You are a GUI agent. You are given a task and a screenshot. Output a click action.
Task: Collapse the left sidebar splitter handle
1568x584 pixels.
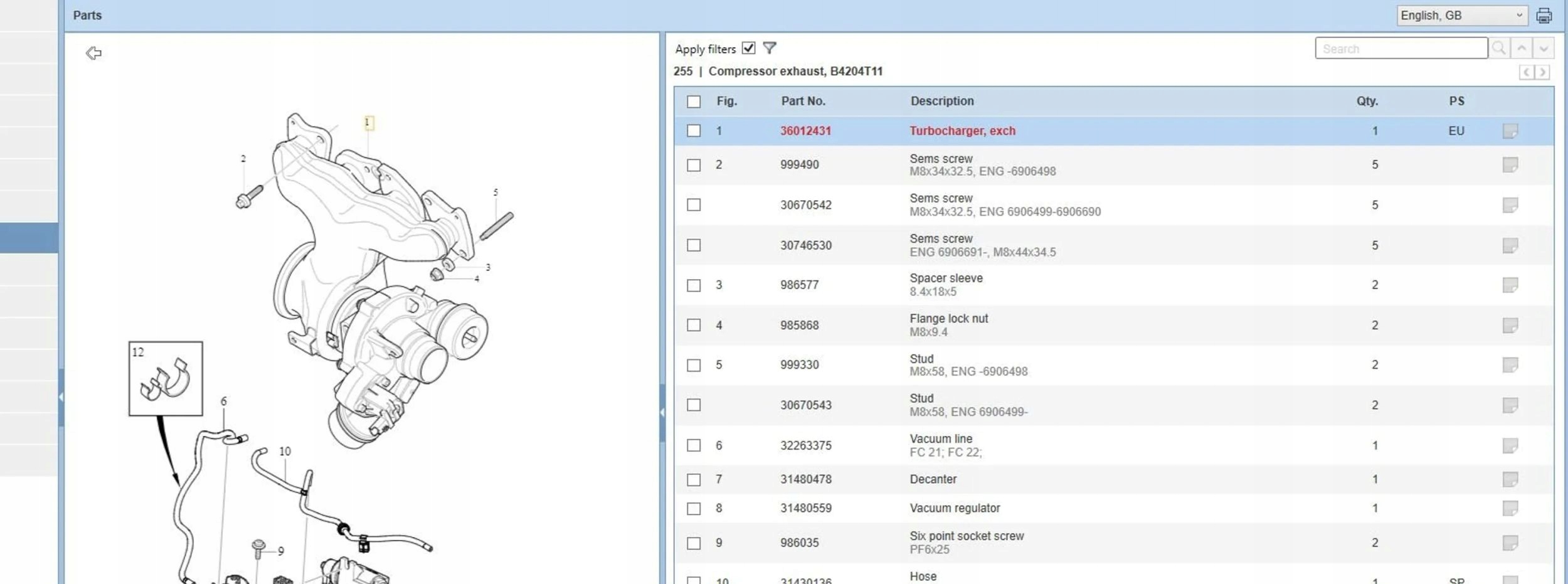click(x=61, y=397)
